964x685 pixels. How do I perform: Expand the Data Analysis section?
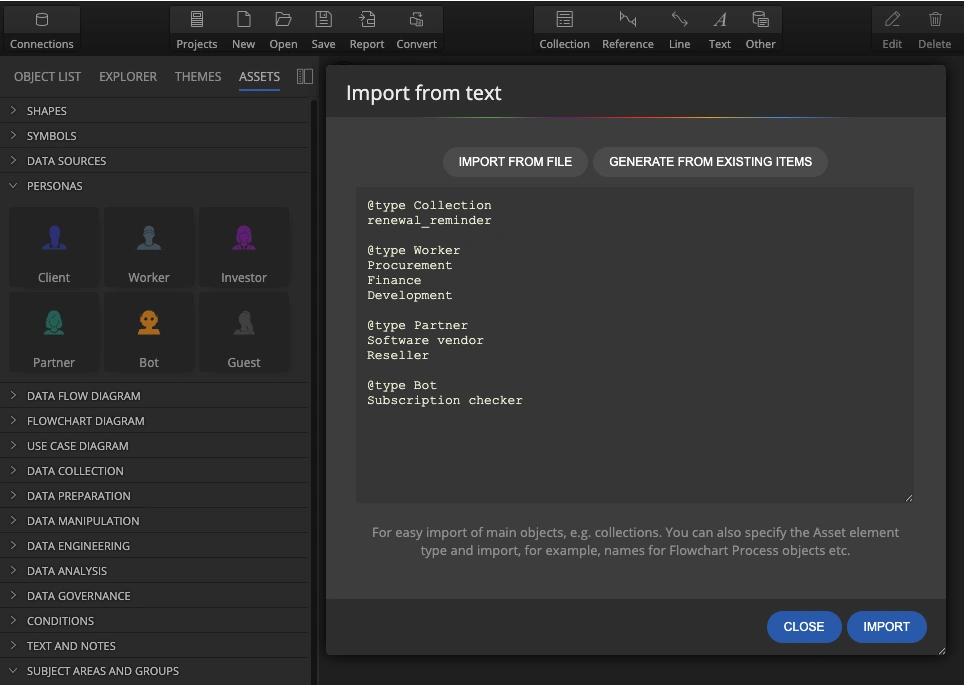click(x=154, y=571)
